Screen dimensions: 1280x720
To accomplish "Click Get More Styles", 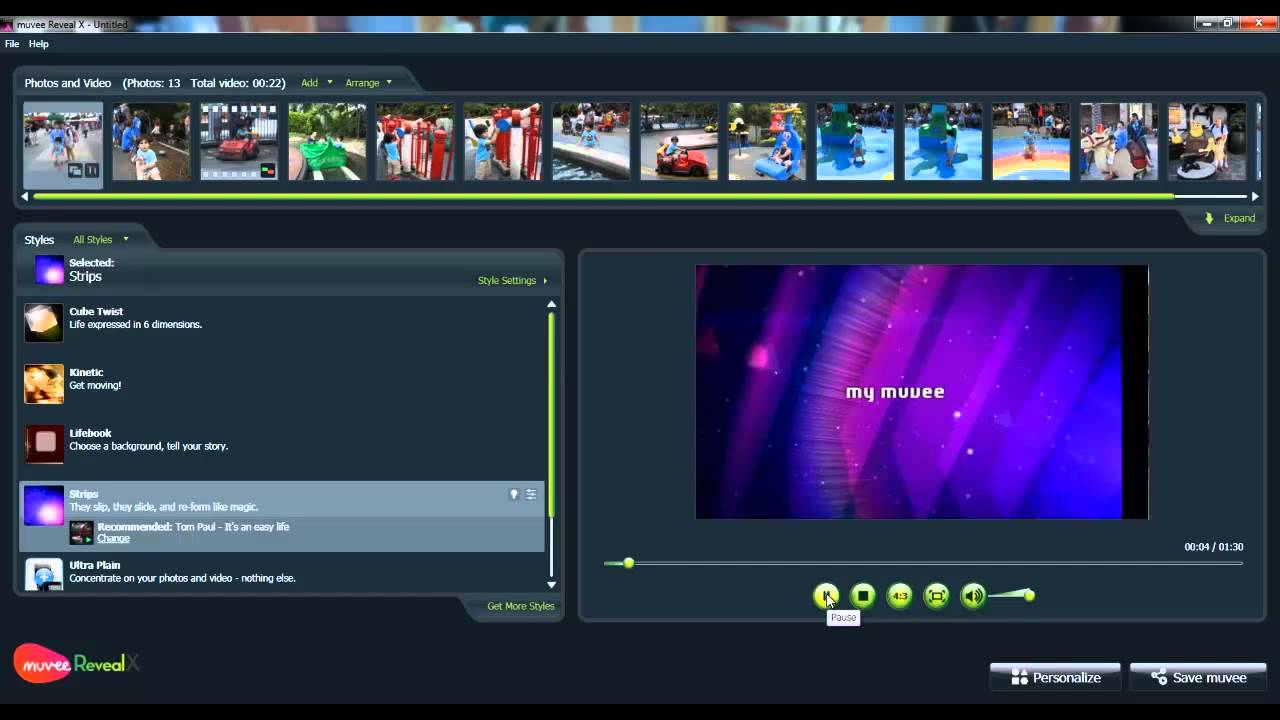I will pyautogui.click(x=520, y=606).
